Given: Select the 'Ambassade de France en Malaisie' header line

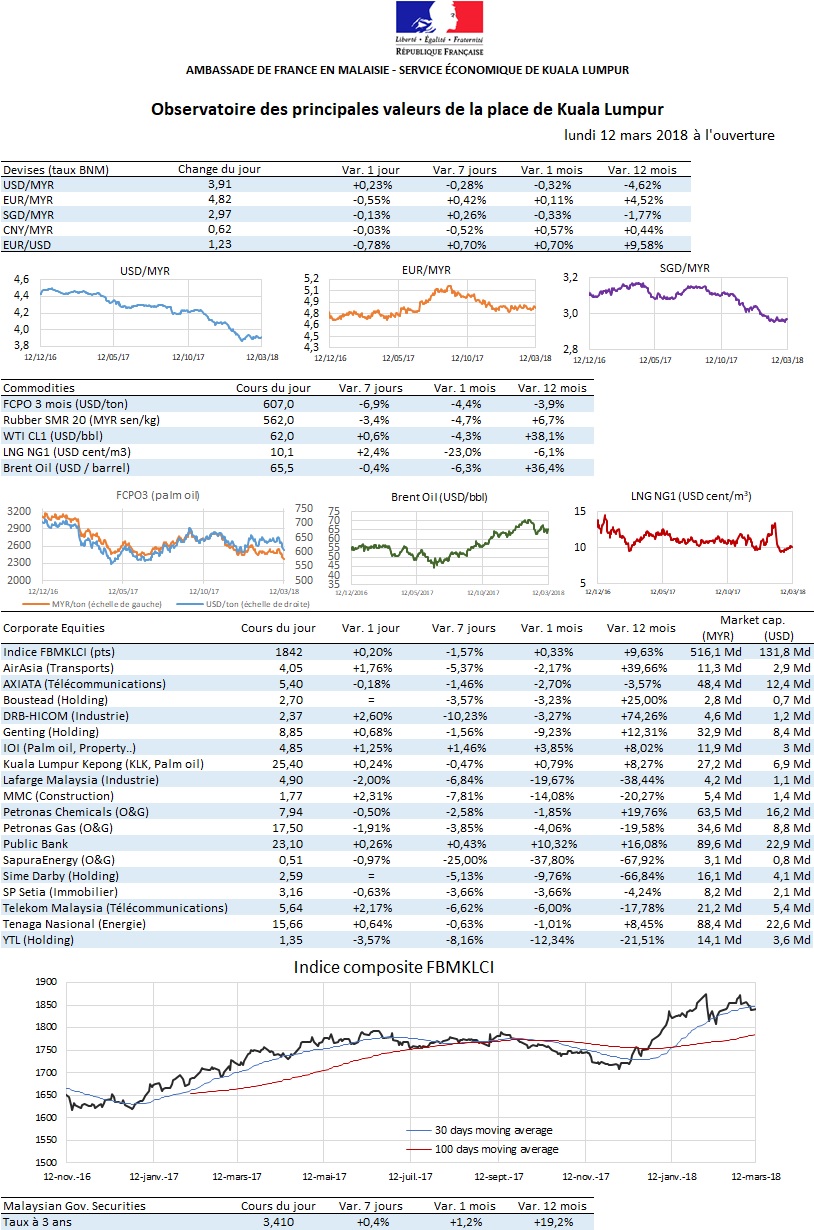Looking at the screenshot, I should [407, 70].
